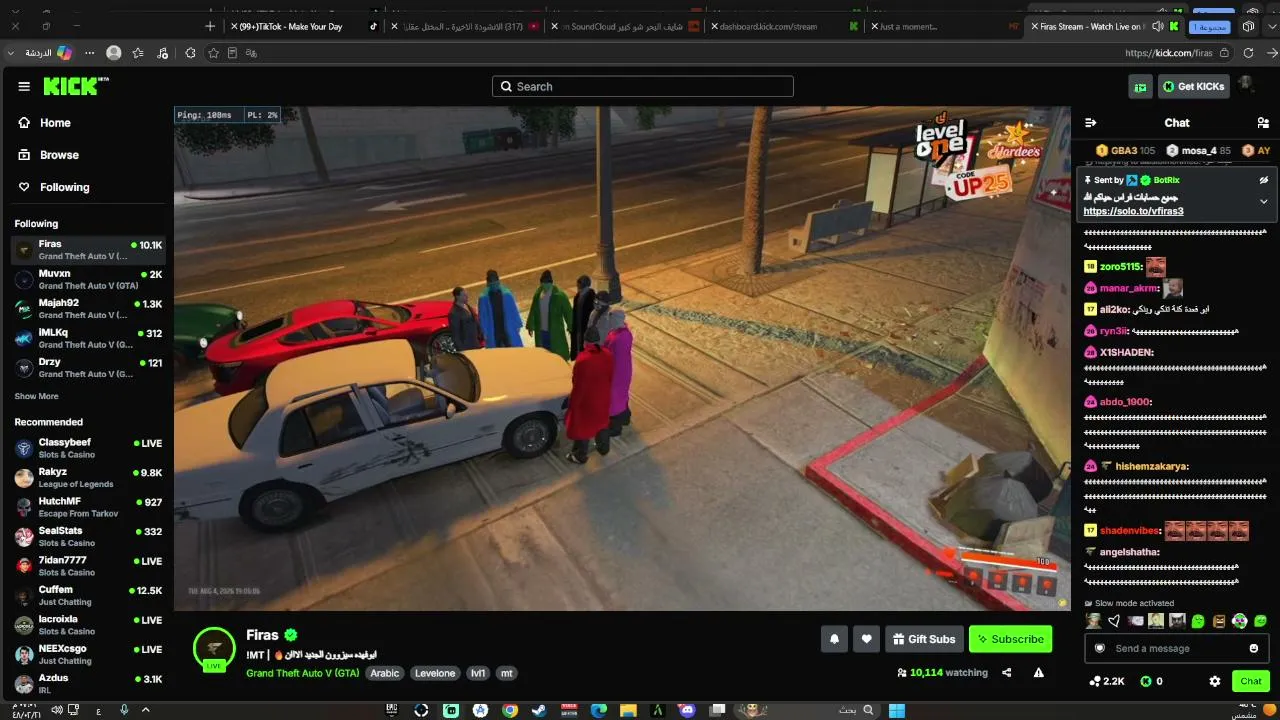1280x720 pixels.
Task: Expand the pinned message chevron
Action: (x=1264, y=201)
